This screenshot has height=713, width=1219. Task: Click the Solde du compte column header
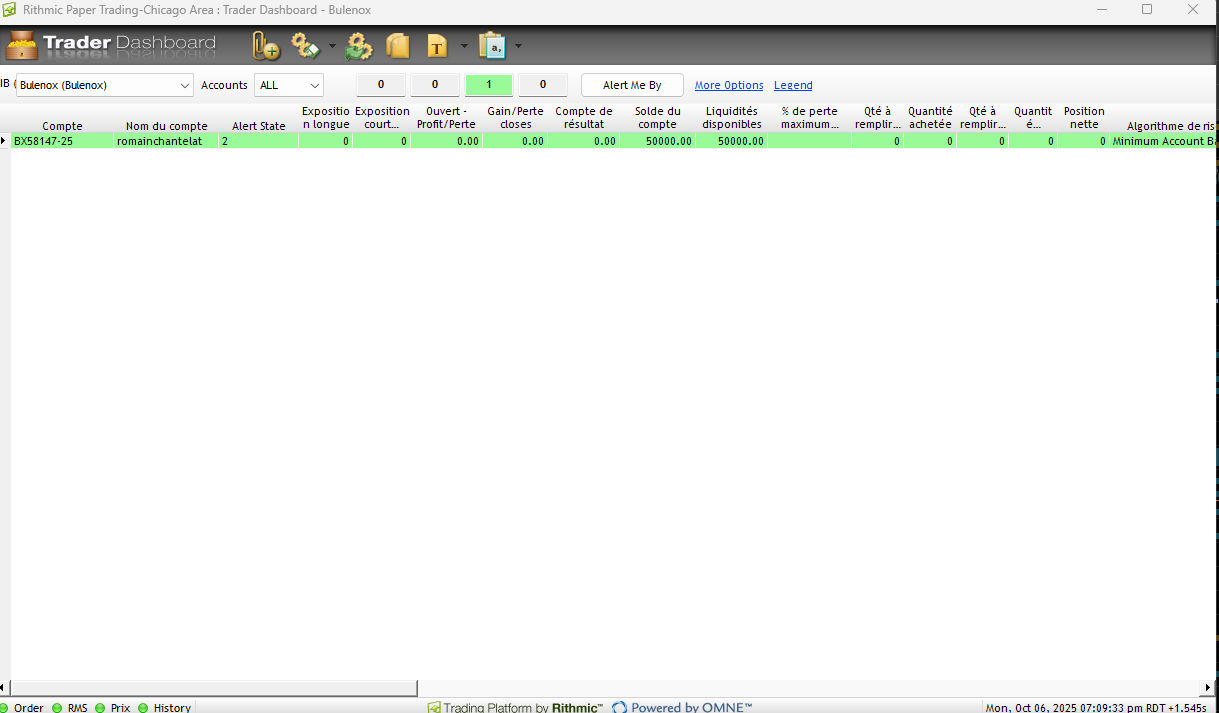click(x=657, y=118)
